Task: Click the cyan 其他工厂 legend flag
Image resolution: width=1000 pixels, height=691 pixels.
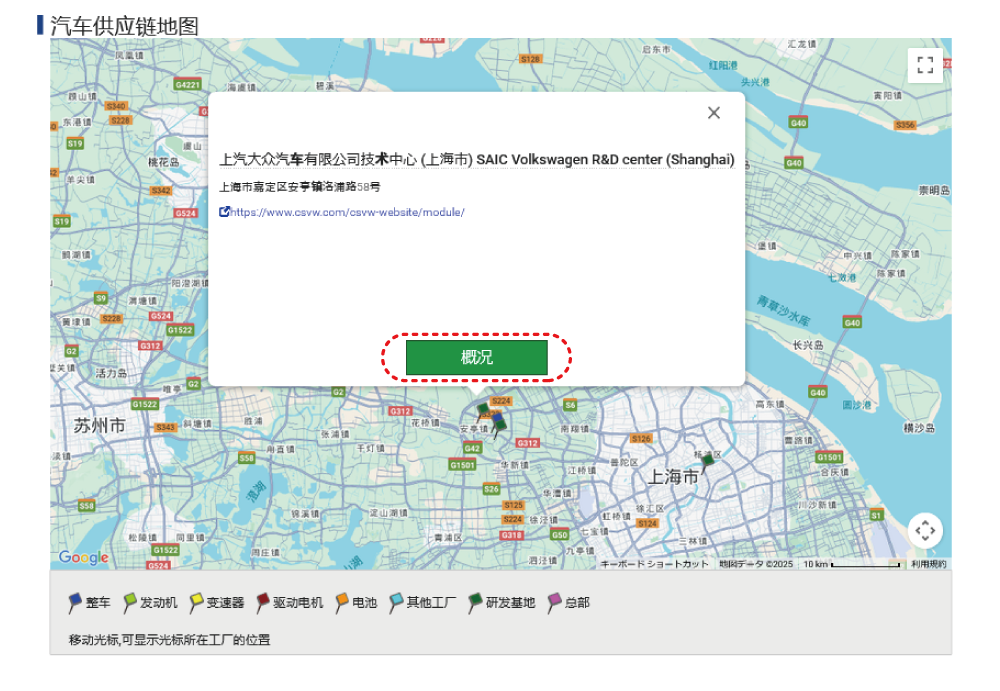Action: pyautogui.click(x=397, y=603)
